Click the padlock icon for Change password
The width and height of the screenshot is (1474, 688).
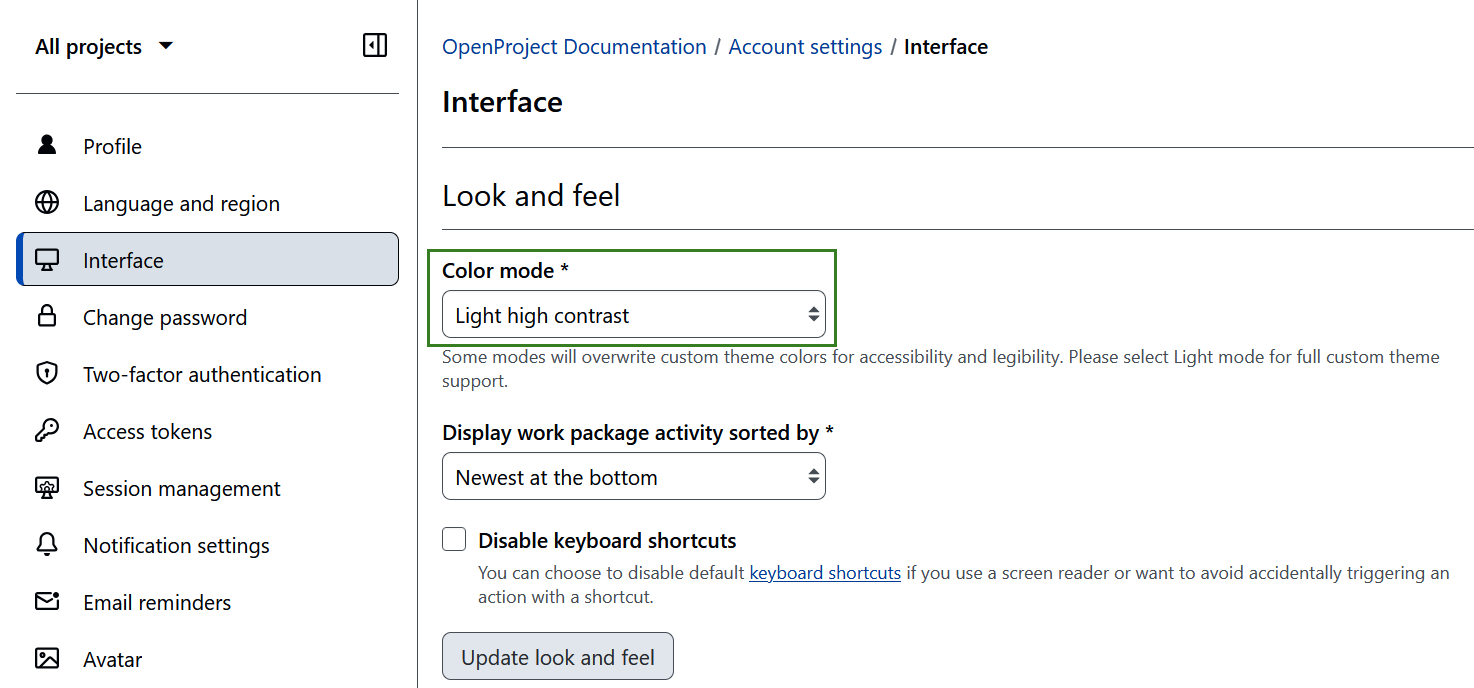click(46, 317)
